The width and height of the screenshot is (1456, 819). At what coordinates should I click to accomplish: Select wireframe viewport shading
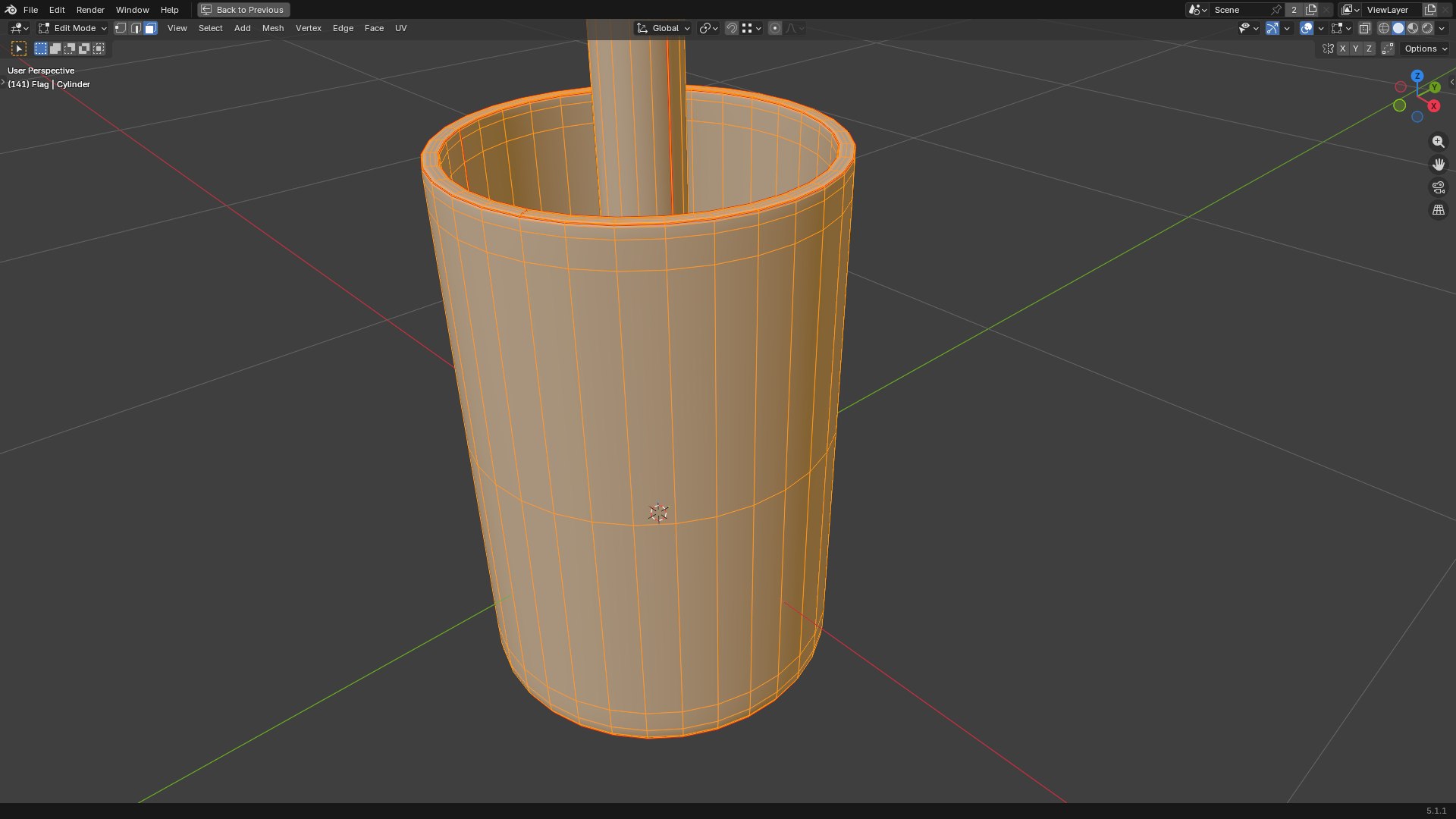pyautogui.click(x=1384, y=28)
